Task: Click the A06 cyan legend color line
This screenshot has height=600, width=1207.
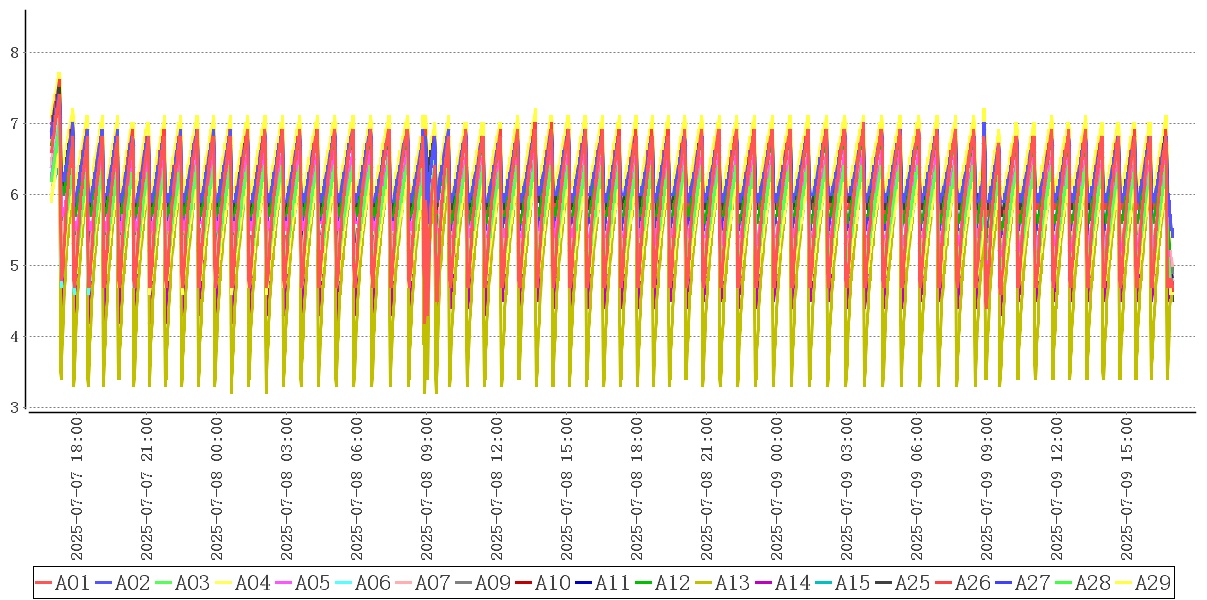Action: tap(345, 582)
